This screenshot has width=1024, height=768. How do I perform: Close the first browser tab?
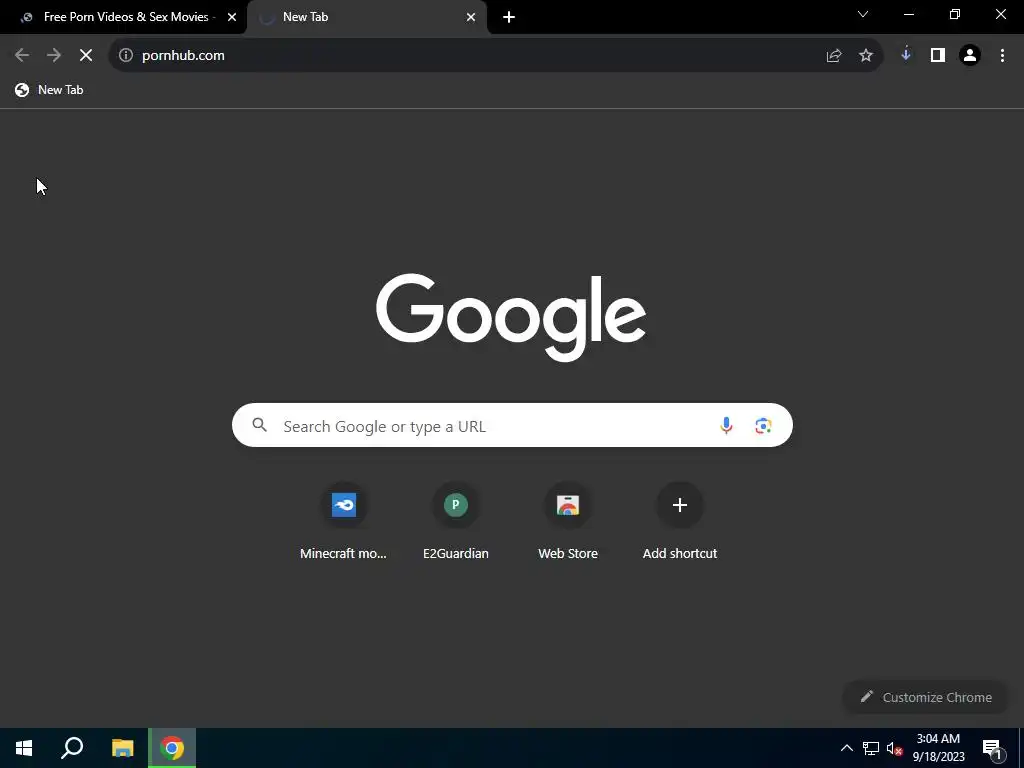232,17
